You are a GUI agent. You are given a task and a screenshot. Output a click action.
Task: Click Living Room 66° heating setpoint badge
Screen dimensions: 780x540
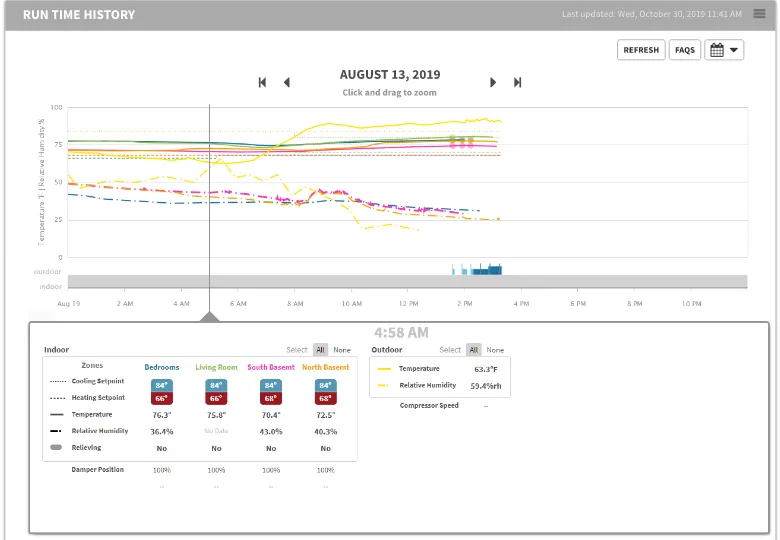coord(216,398)
